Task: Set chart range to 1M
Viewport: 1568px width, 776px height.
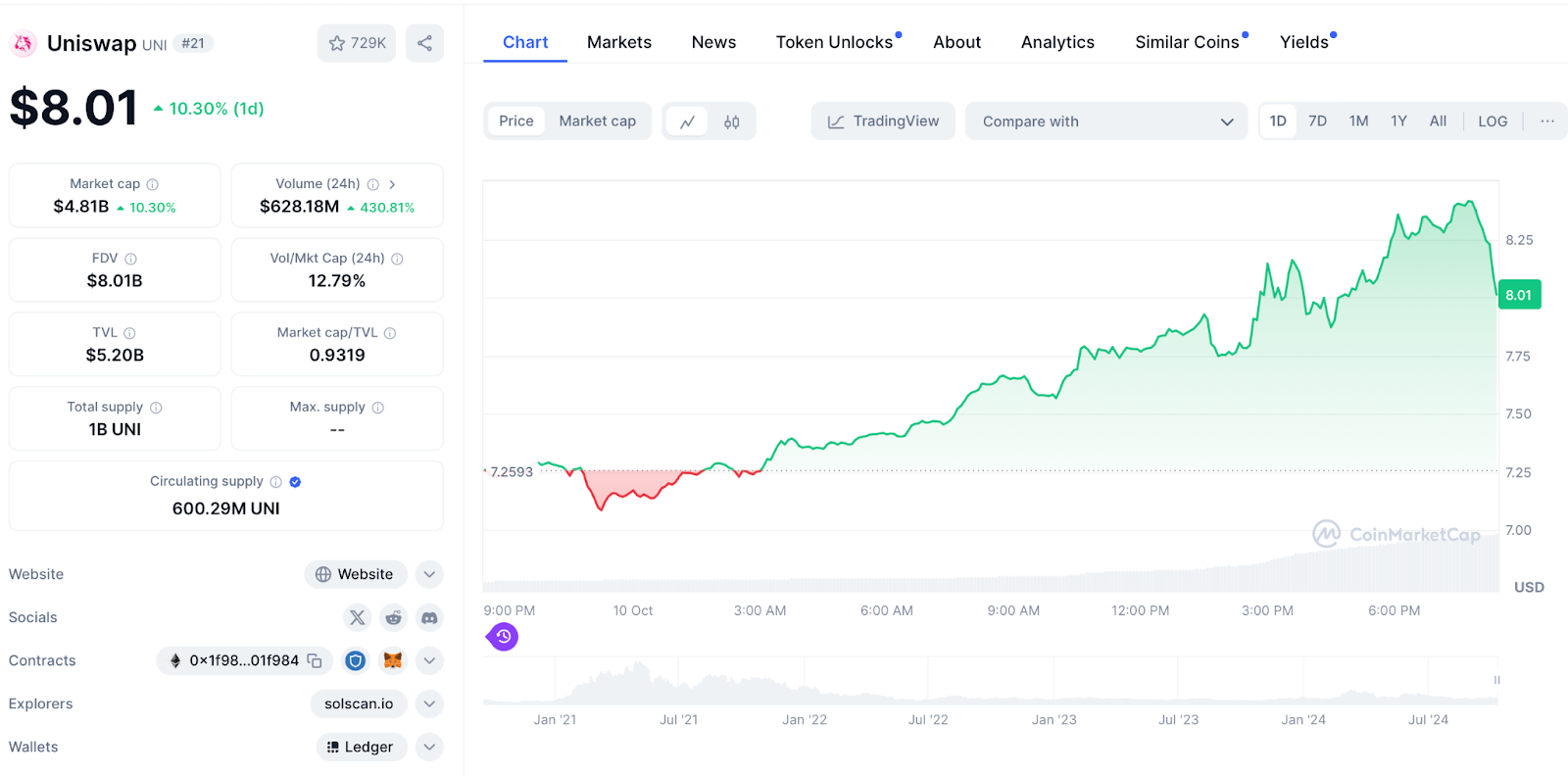Action: (1358, 121)
